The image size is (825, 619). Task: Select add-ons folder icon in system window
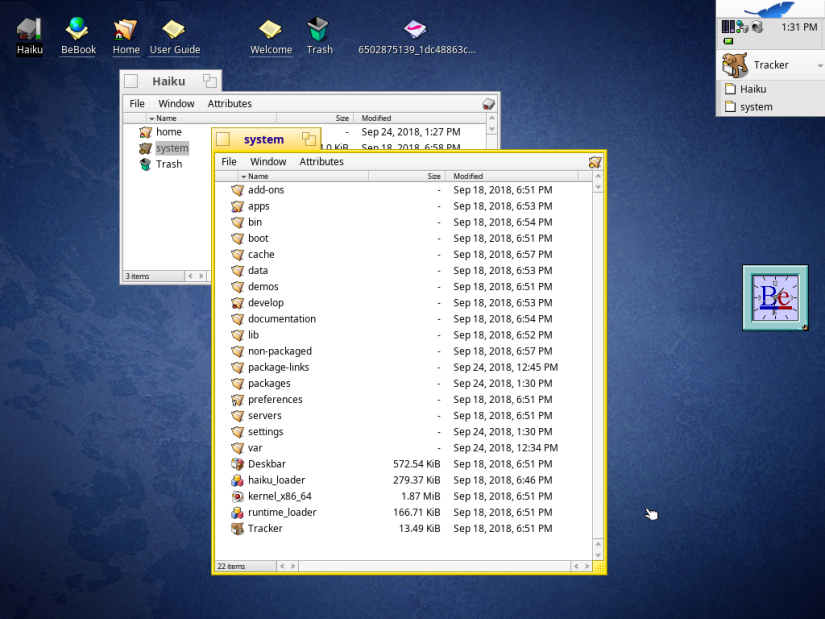coord(238,190)
